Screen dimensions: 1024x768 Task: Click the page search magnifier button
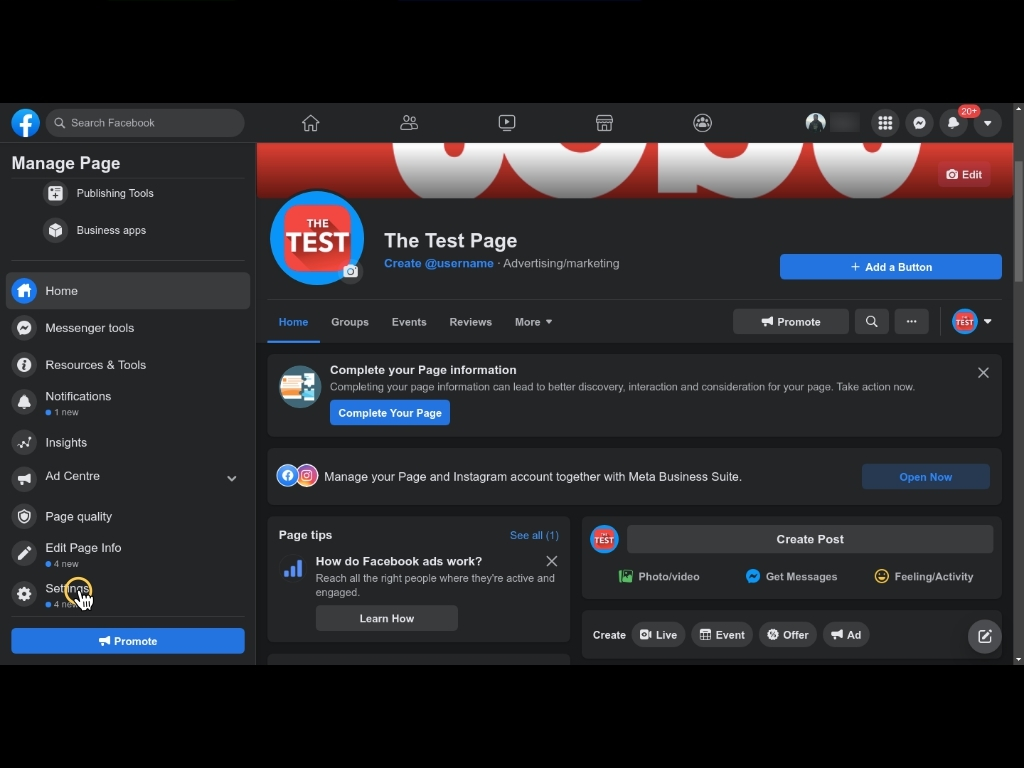pyautogui.click(x=871, y=321)
